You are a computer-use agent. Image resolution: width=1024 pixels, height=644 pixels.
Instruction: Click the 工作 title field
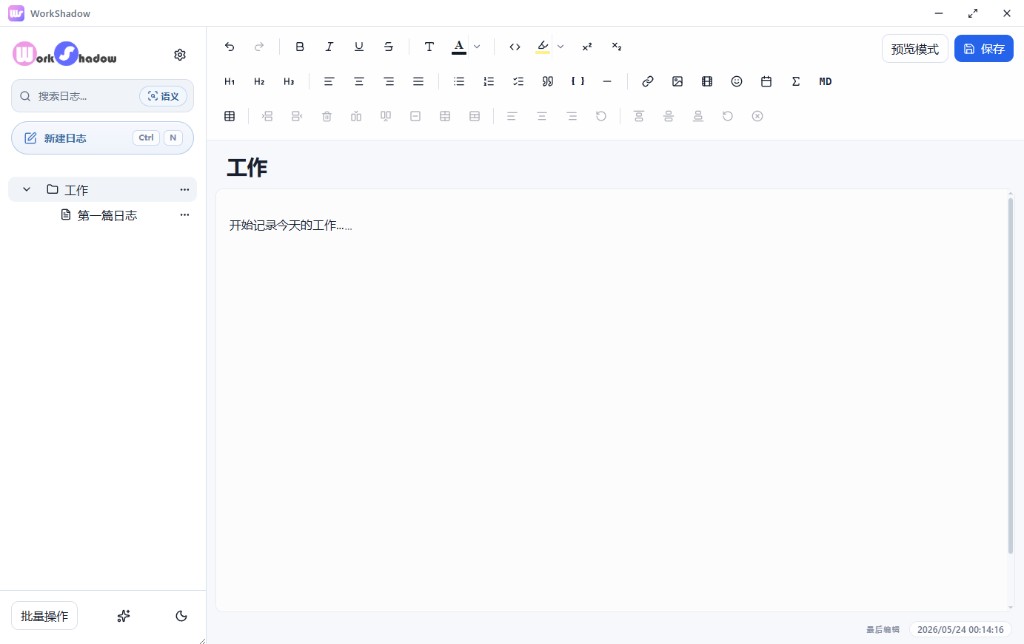(248, 167)
